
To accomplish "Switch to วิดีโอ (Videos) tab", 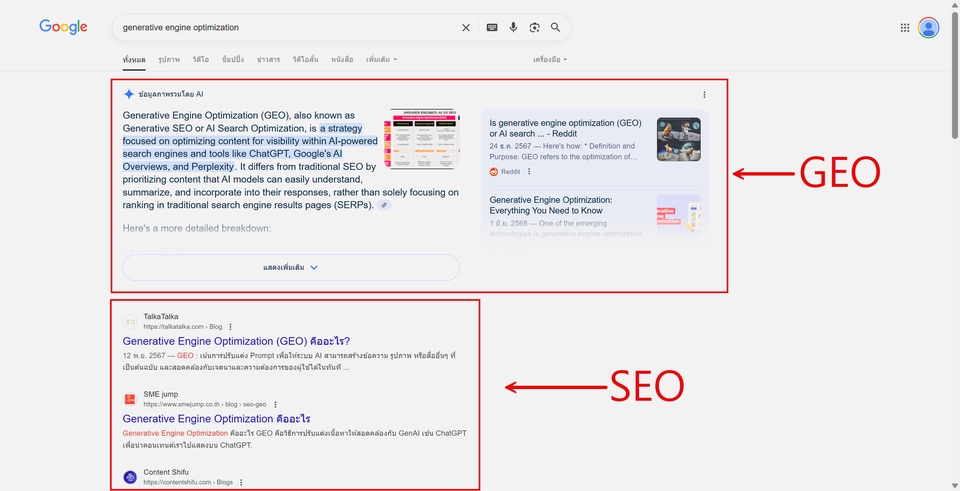I will (201, 59).
